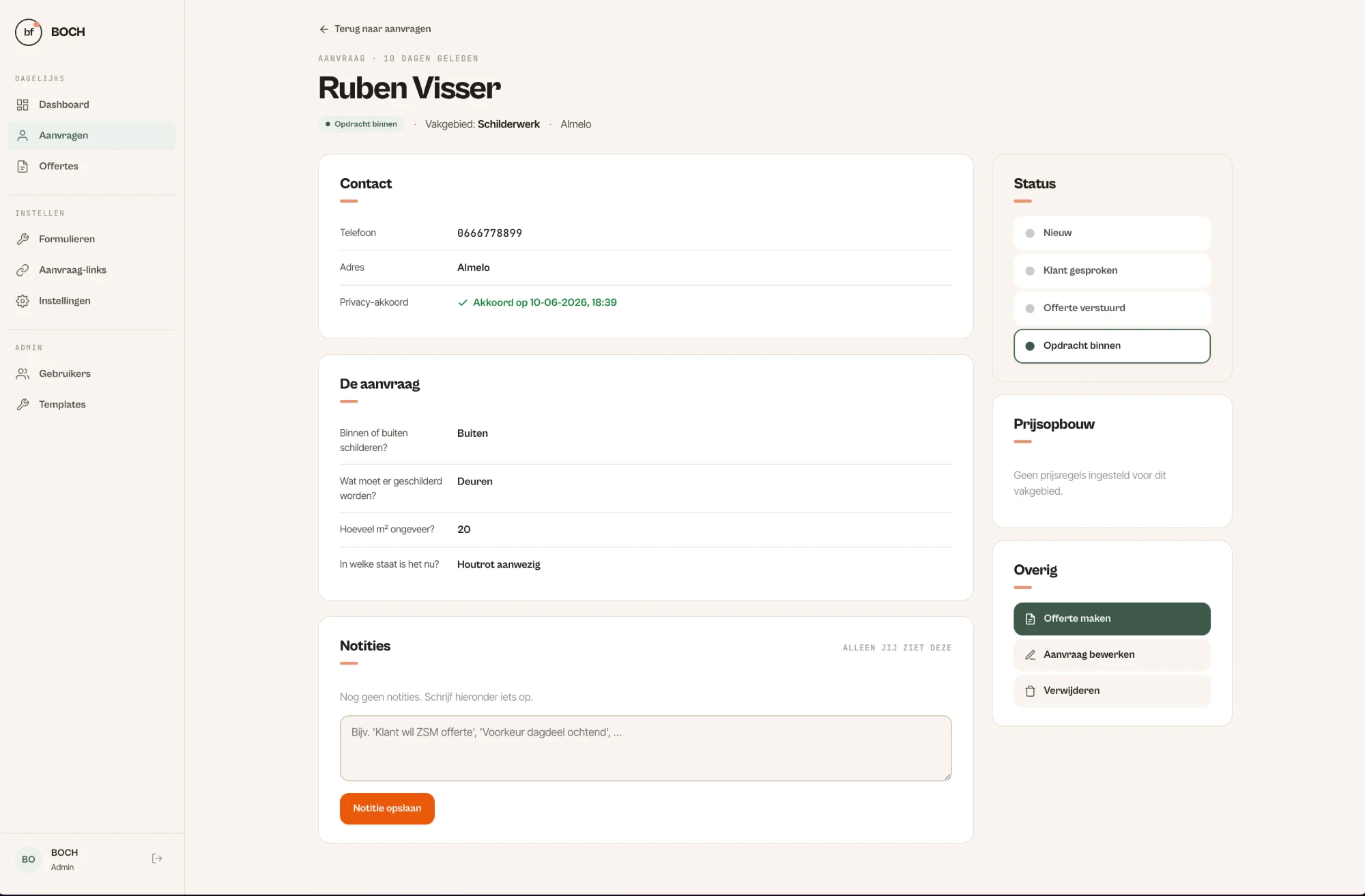The image size is (1365, 896).
Task: Click the green privacy-akkoord checkmark
Action: pos(463,302)
